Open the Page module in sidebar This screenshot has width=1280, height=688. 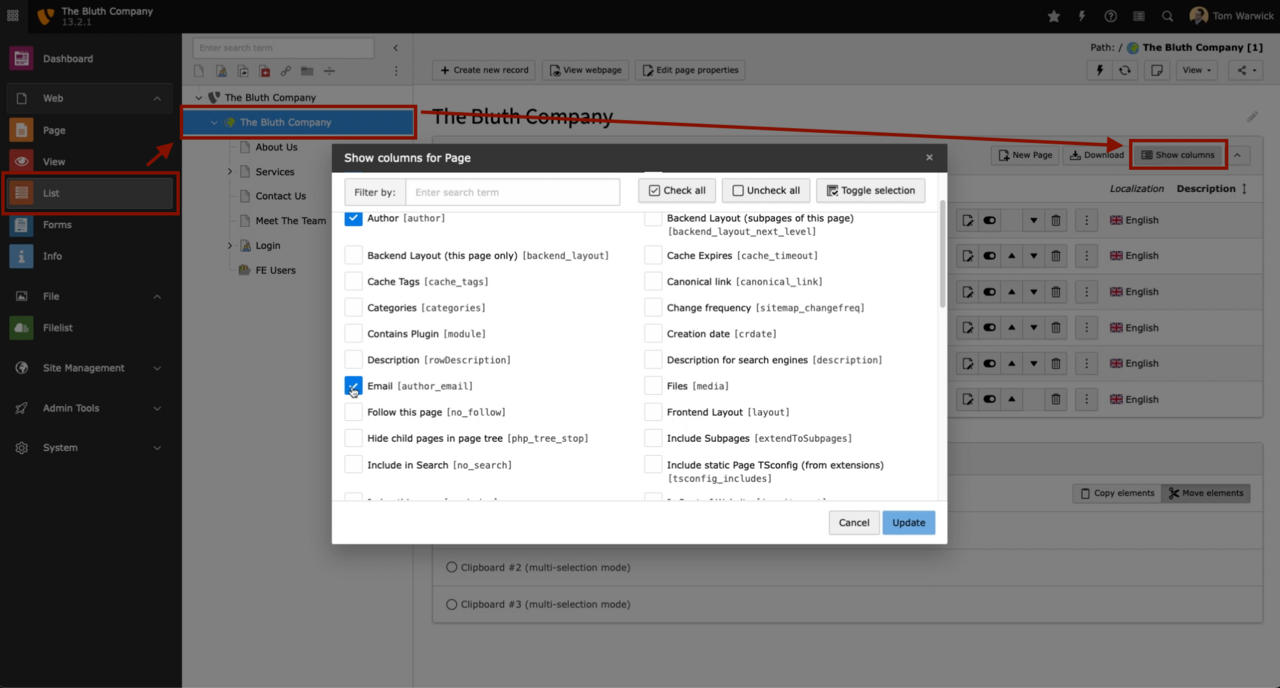54,130
